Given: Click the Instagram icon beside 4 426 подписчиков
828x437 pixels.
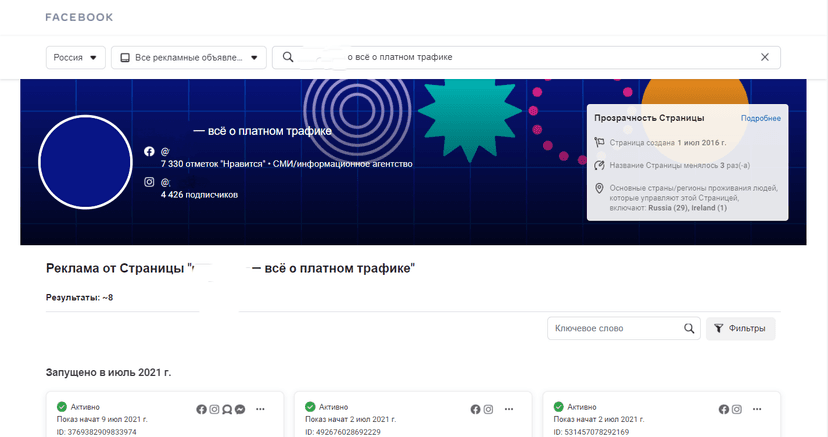Looking at the screenshot, I should click(149, 182).
